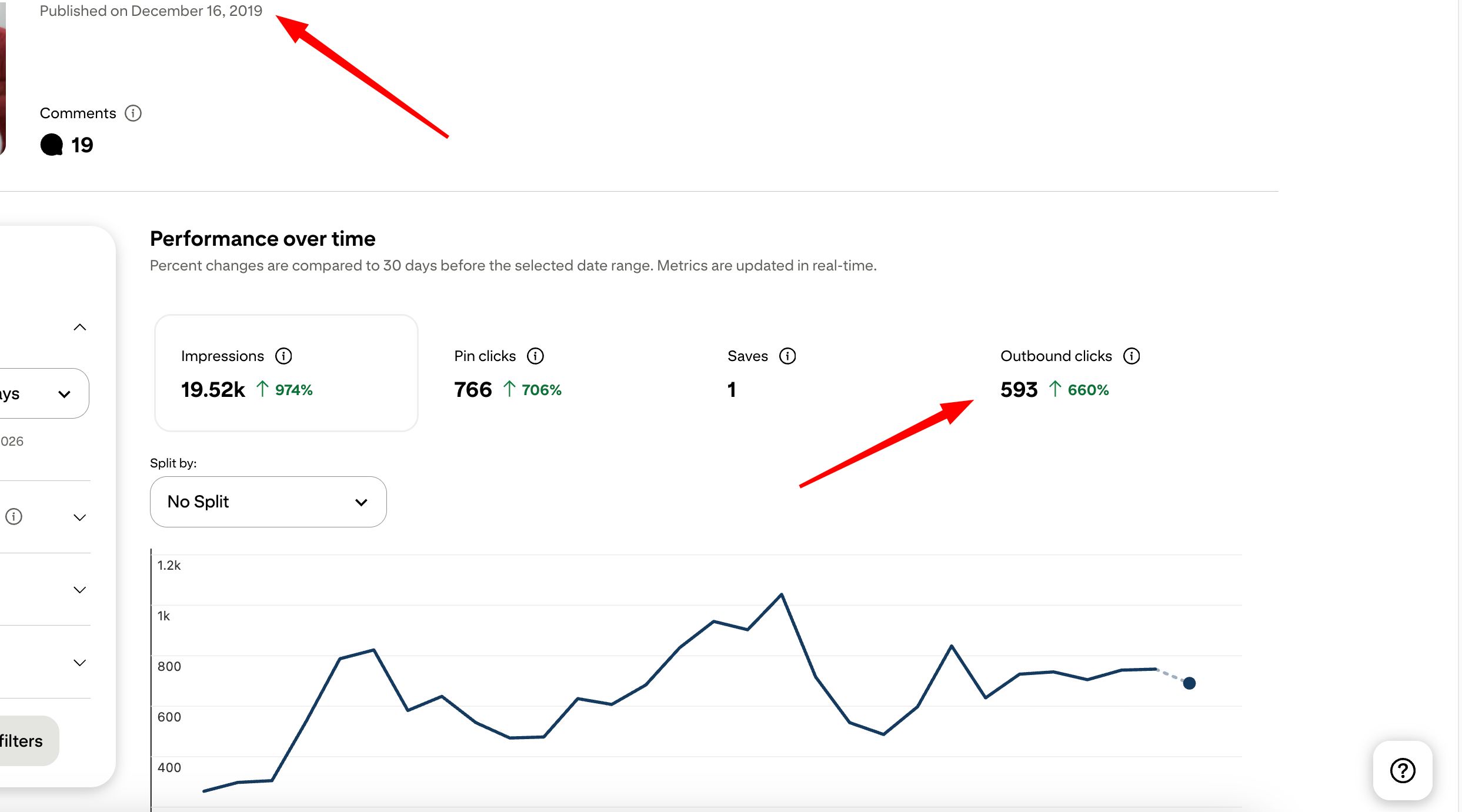
Task: Select the Impressions metric card
Action: pos(286,373)
